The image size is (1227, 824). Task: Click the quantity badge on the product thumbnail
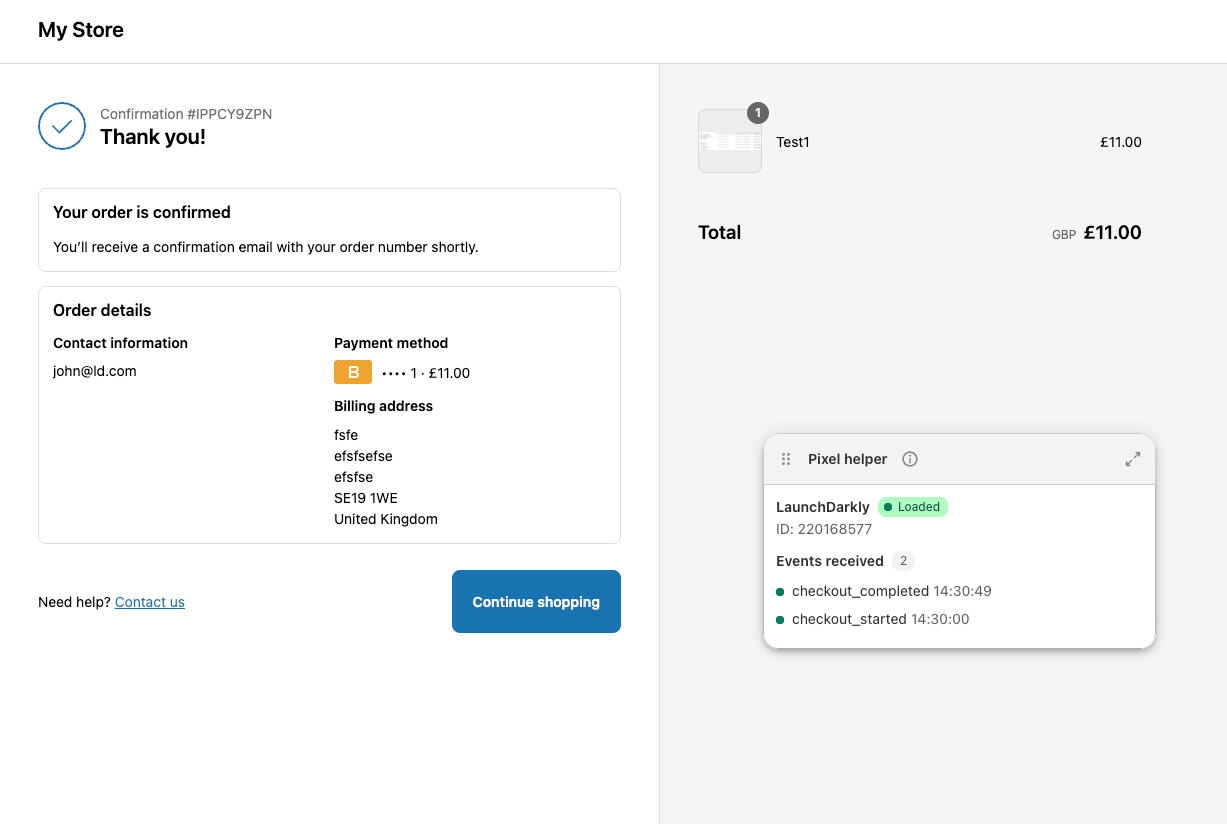point(757,113)
